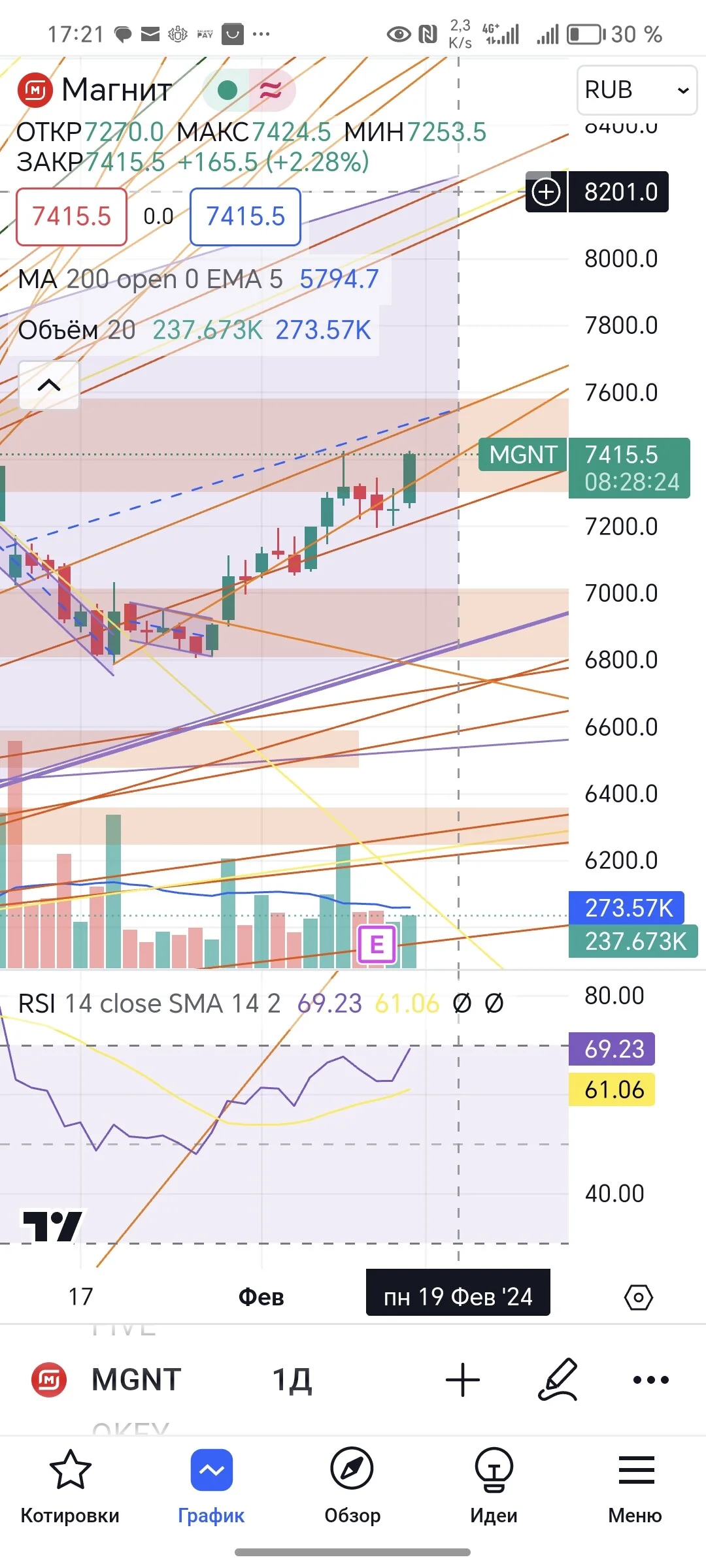This screenshot has height=1568, width=706.
Task: Tap the battery status icon
Action: pos(586,34)
